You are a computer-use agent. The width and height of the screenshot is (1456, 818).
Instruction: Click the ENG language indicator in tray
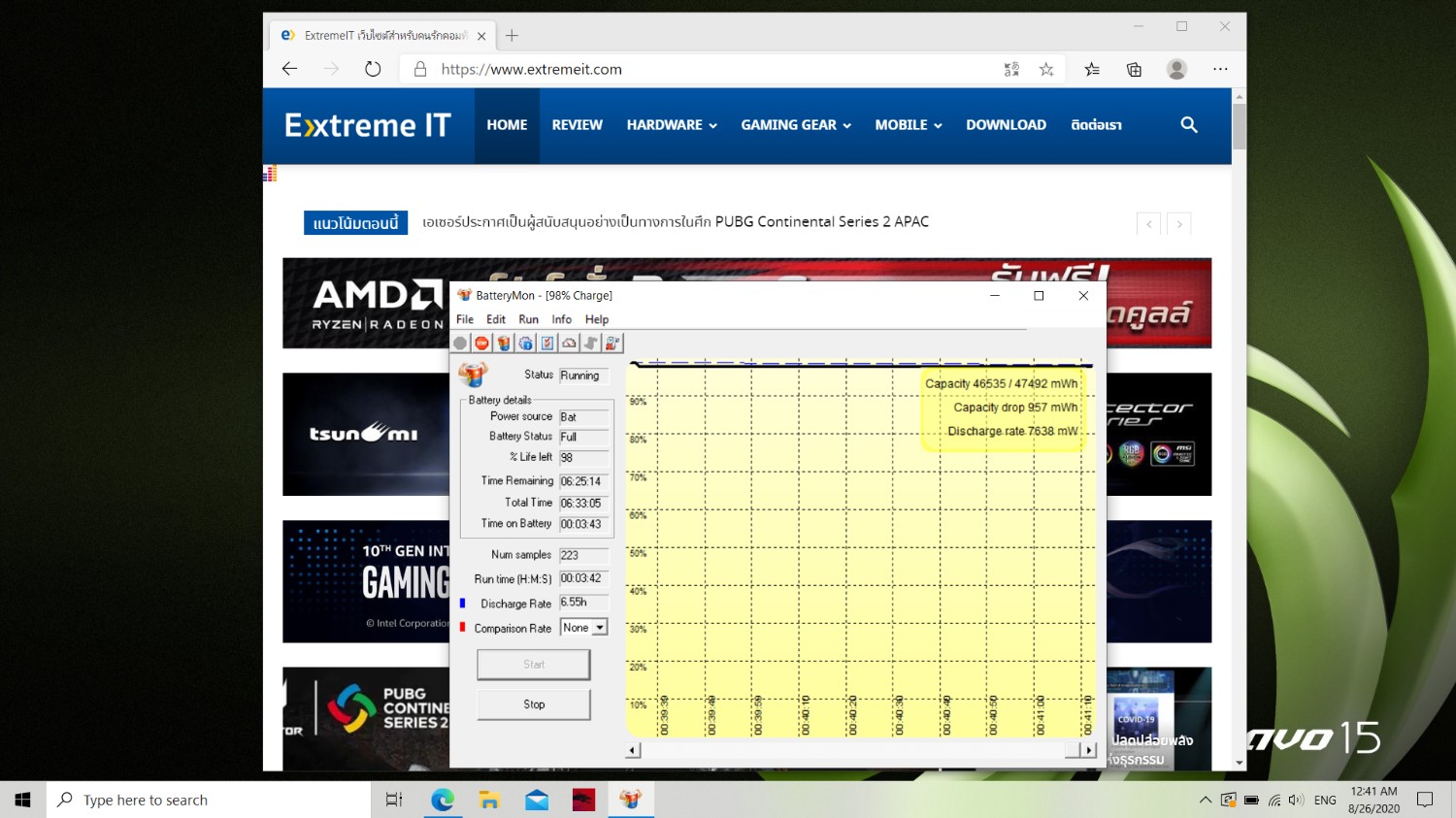(1325, 801)
